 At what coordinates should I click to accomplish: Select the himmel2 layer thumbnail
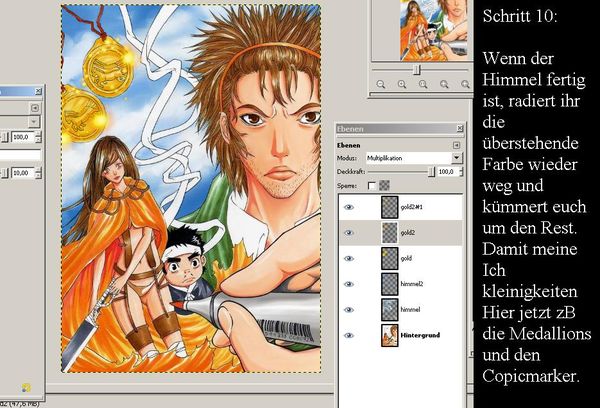coord(390,284)
